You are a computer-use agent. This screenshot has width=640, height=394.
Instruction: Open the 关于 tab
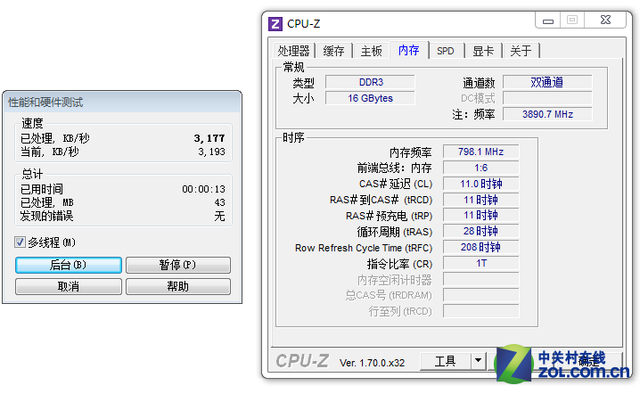[520, 51]
